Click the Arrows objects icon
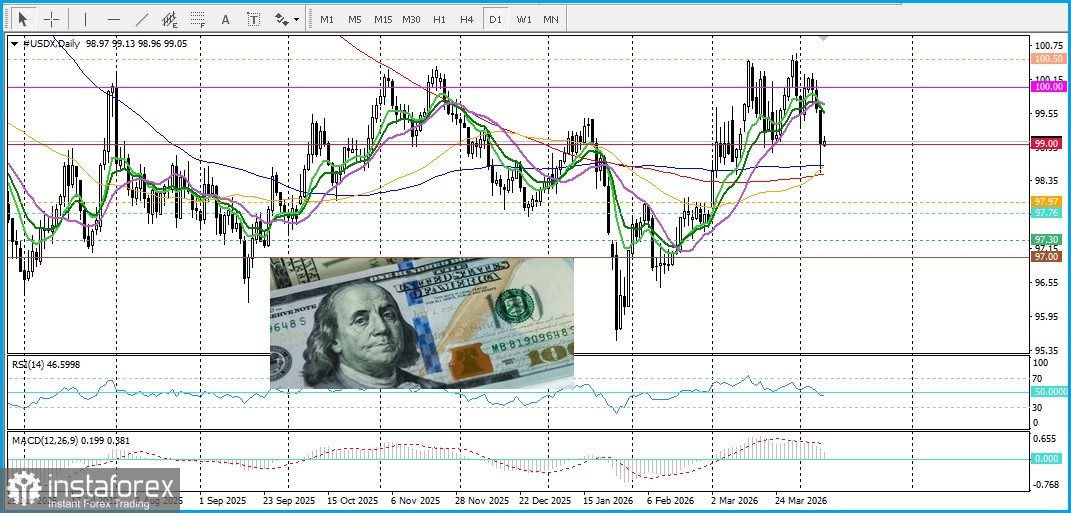 tap(281, 19)
